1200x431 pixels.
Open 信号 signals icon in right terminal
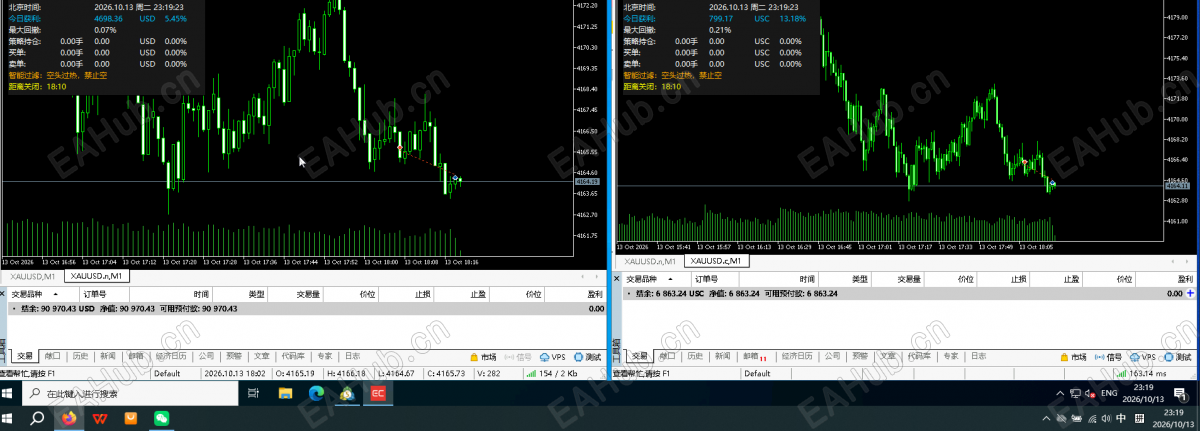pyautogui.click(x=1108, y=356)
